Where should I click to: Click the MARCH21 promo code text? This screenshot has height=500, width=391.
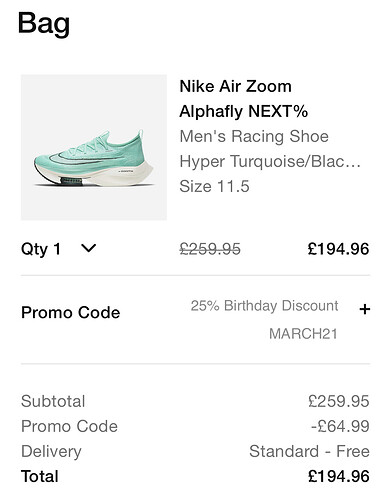(303, 334)
